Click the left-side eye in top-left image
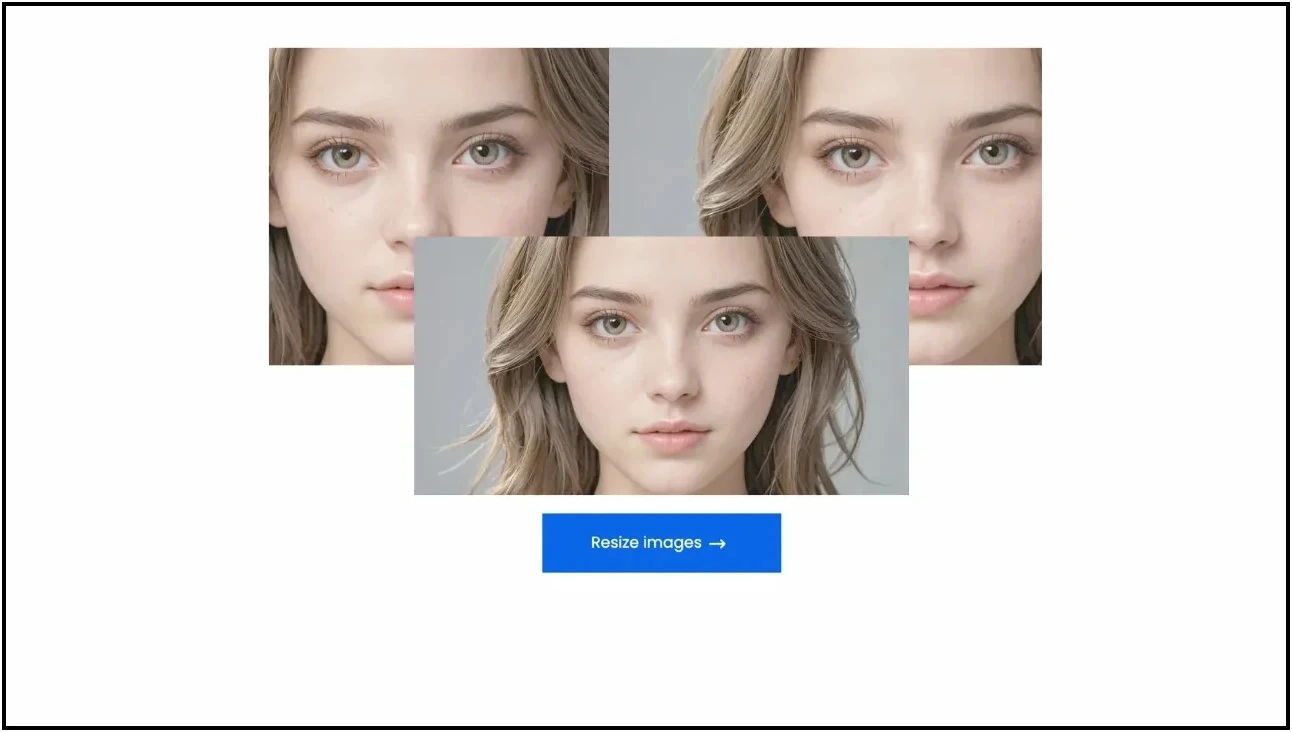The height and width of the screenshot is (732, 1292). 345,155
